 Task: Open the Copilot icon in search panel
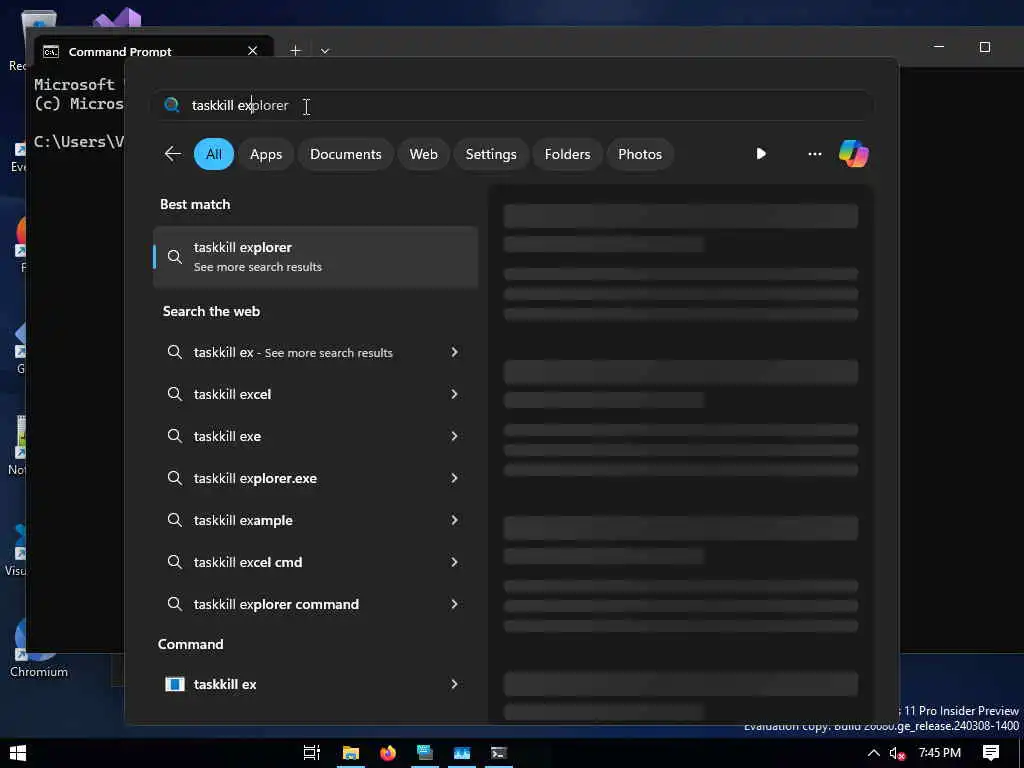point(854,154)
